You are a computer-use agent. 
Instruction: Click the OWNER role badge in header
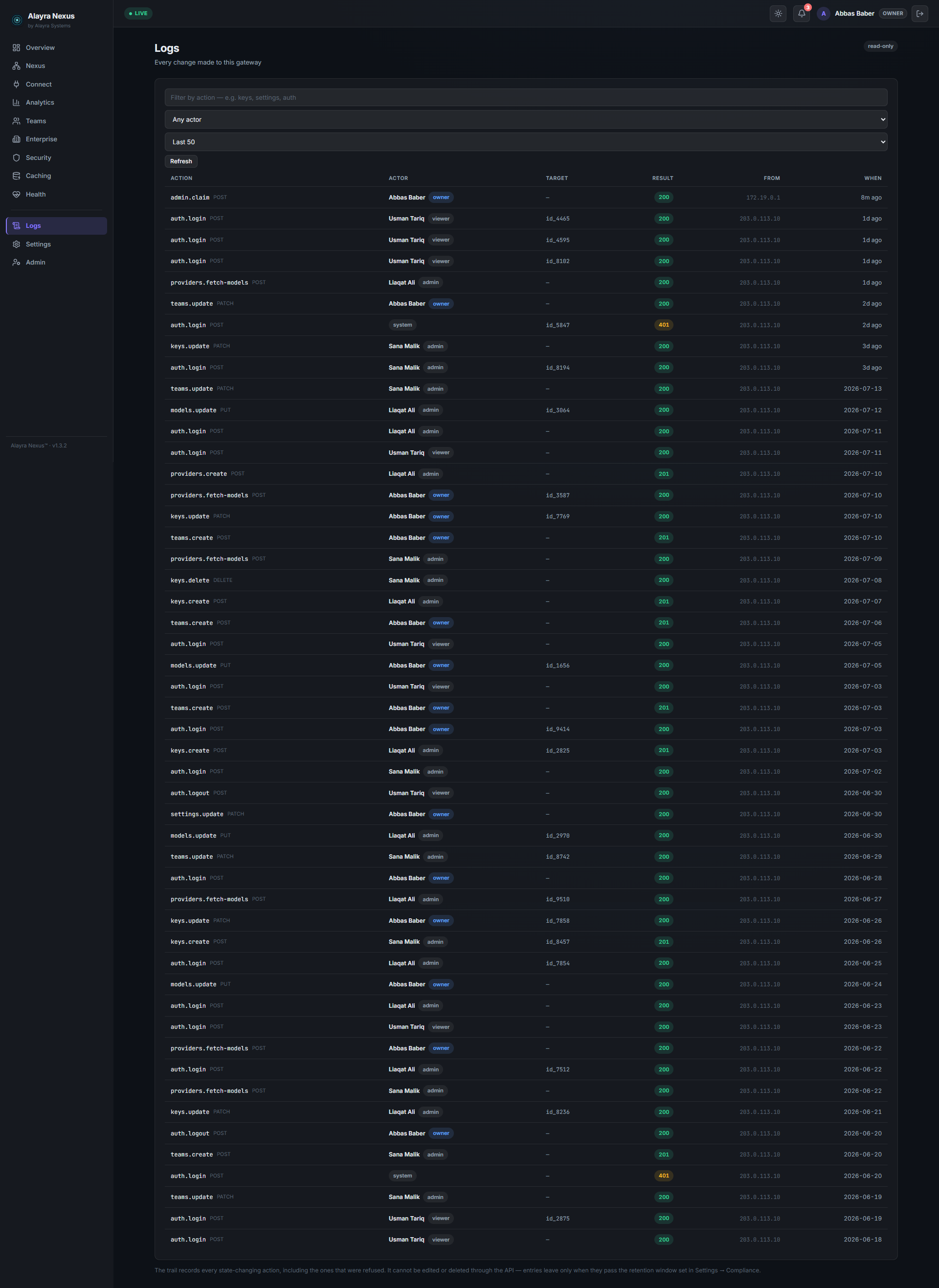tap(893, 14)
